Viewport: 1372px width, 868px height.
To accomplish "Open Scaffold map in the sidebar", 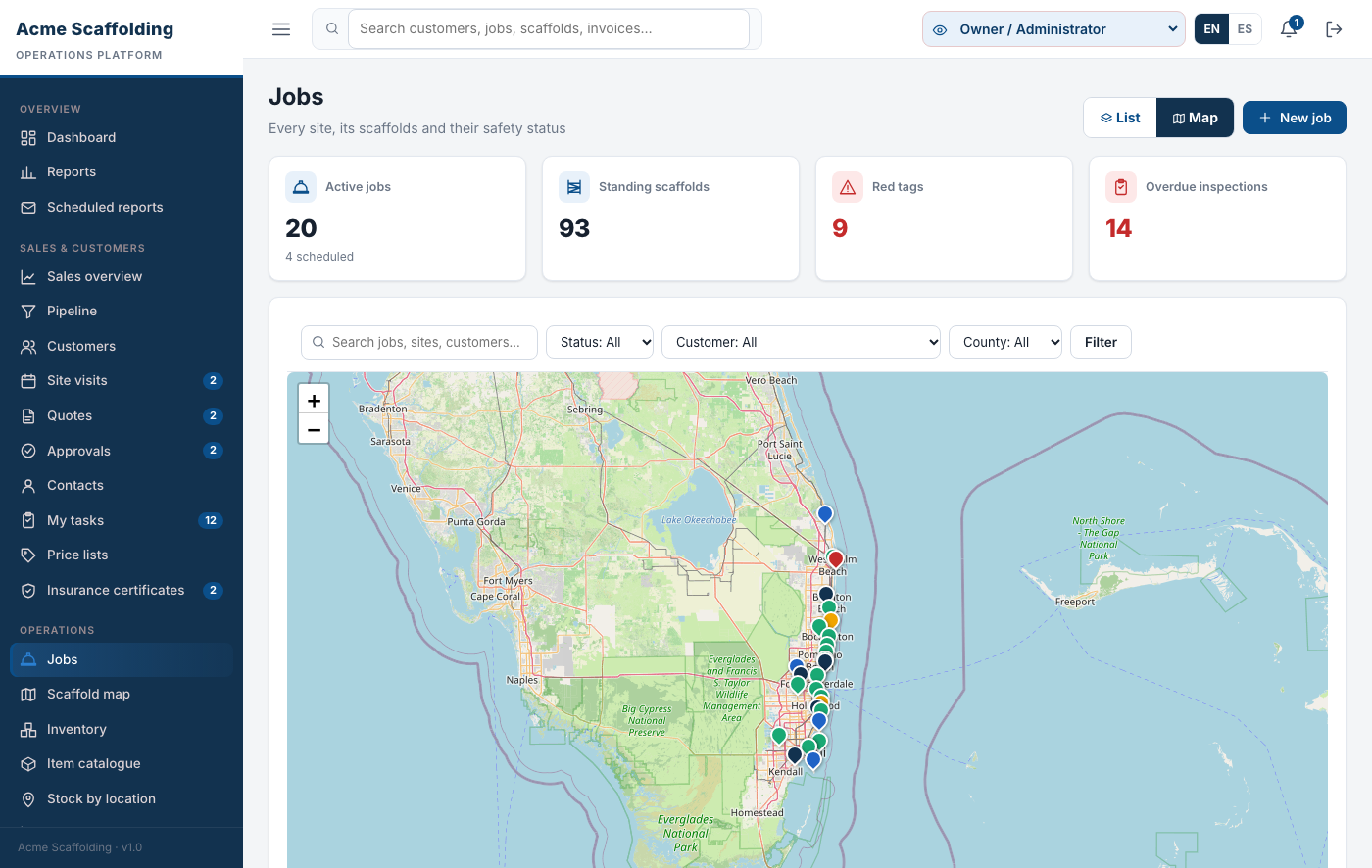I will [x=122, y=695].
